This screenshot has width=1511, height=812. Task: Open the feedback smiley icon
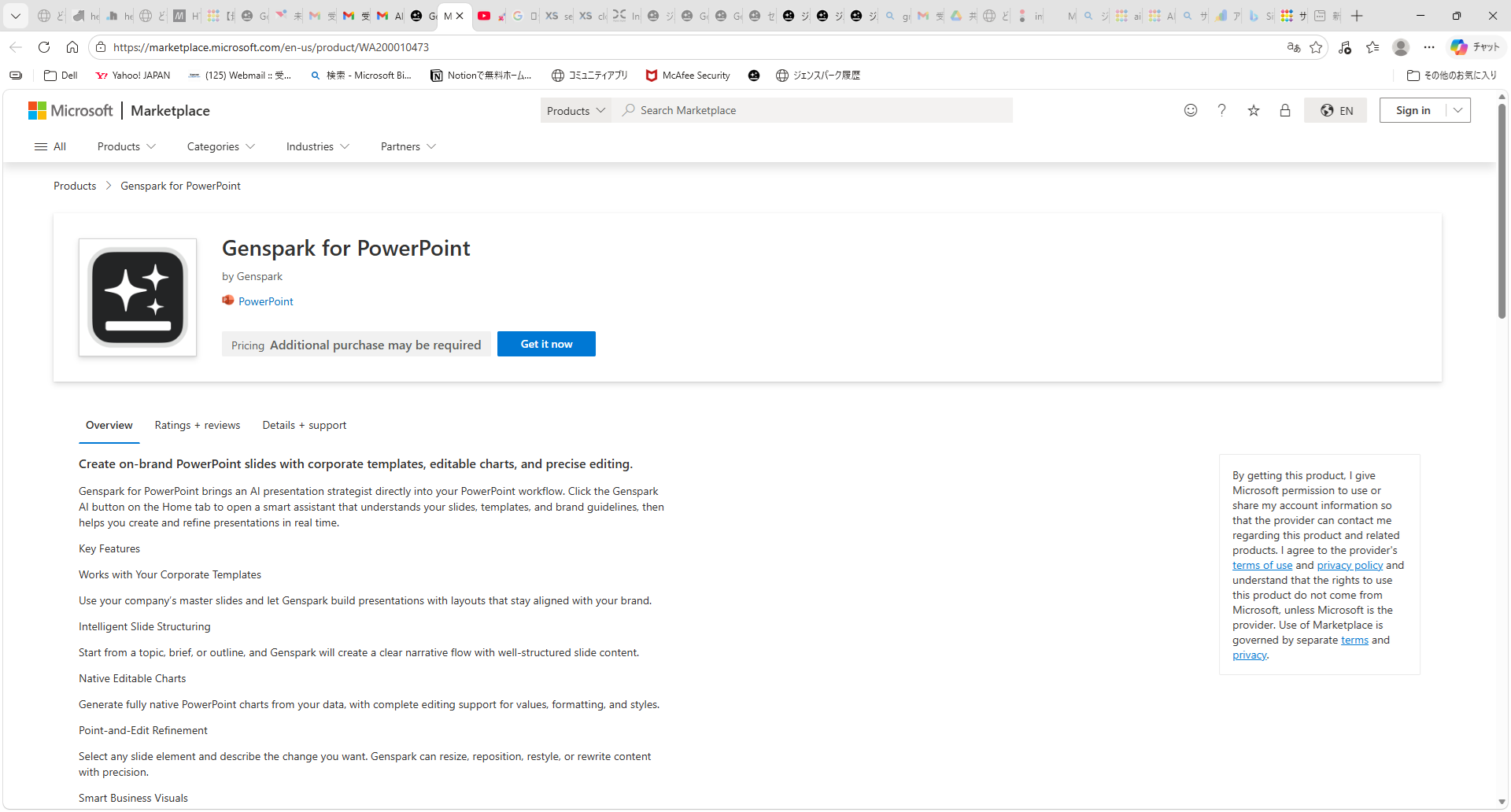1190,110
